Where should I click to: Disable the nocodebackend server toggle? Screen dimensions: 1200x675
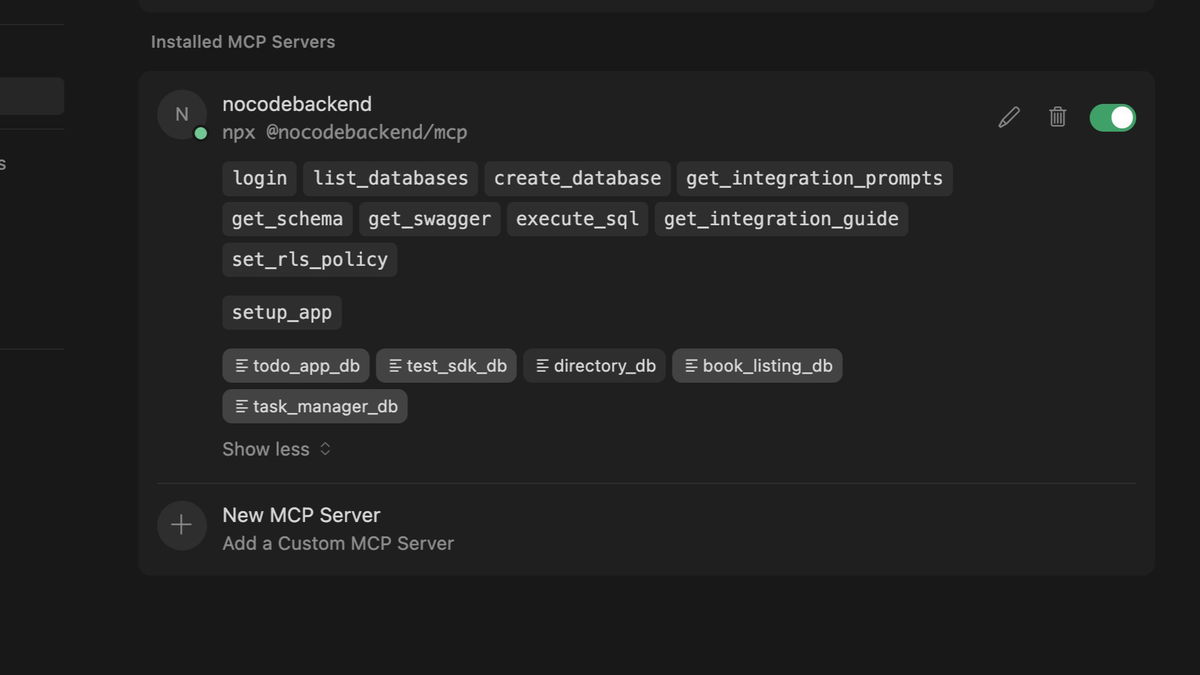click(1112, 117)
